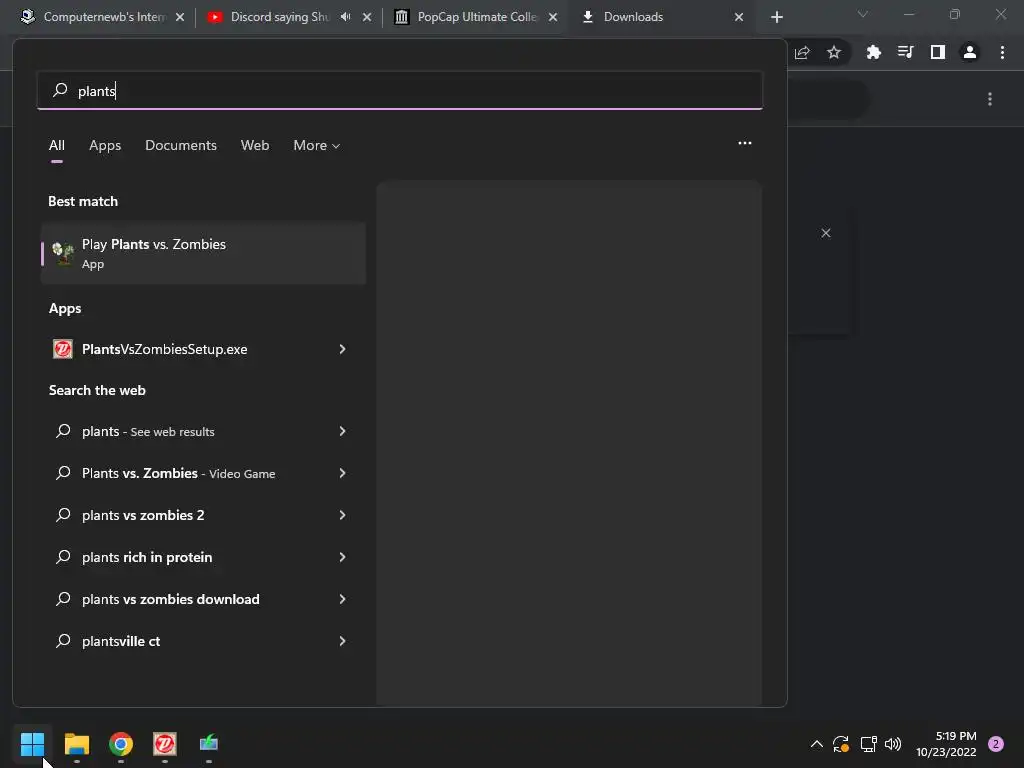The image size is (1024, 768).
Task: Dismiss the download card with its X
Action: [x=826, y=233]
